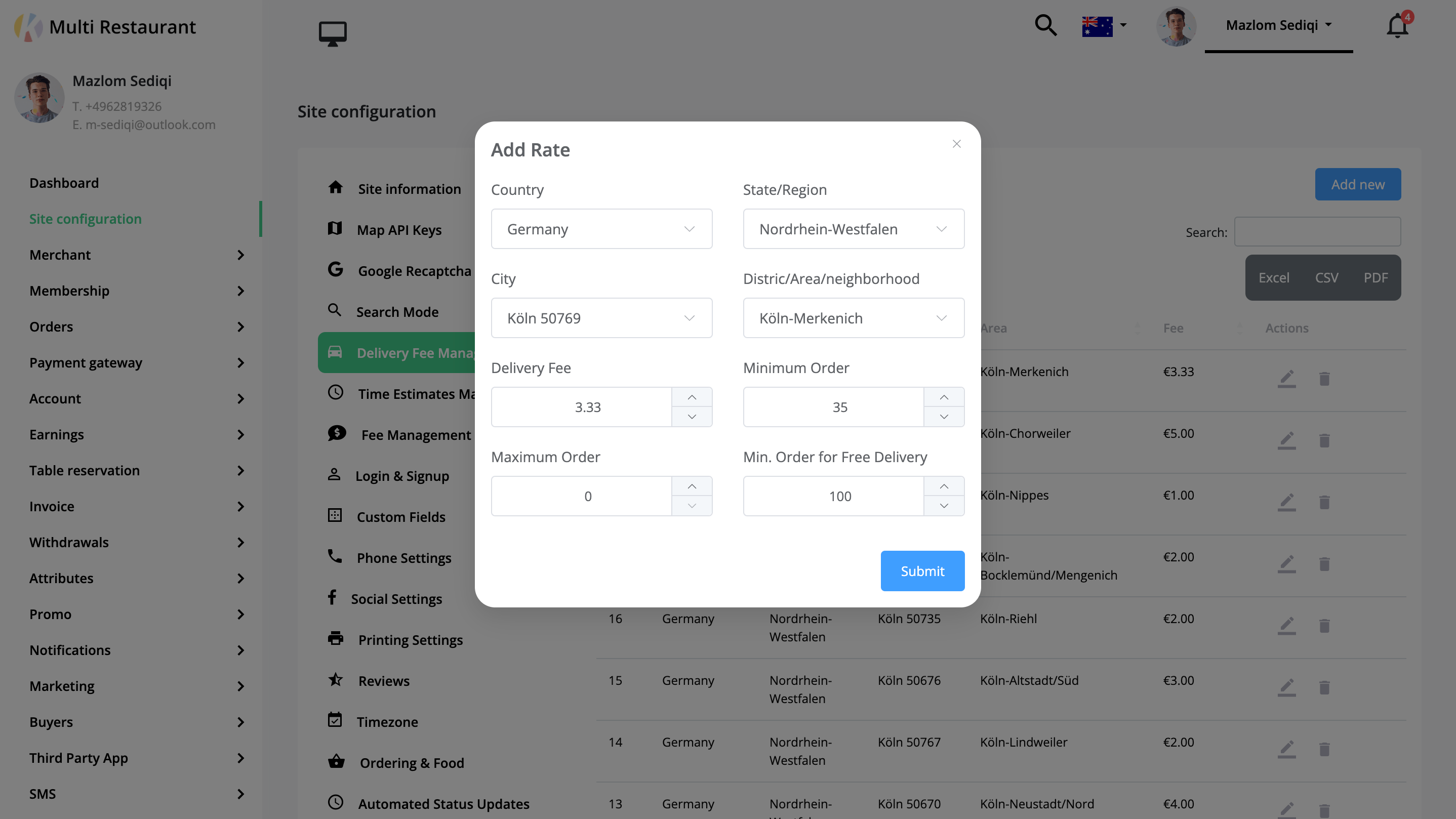The width and height of the screenshot is (1456, 819).
Task: Open the Country dropdown showing Germany
Action: [x=601, y=229]
